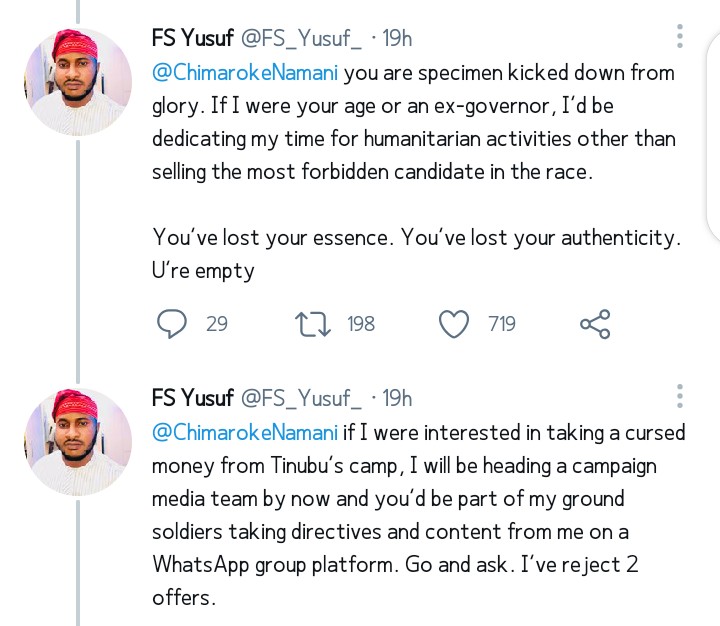Click the reply icon on first tweet

pos(173,323)
